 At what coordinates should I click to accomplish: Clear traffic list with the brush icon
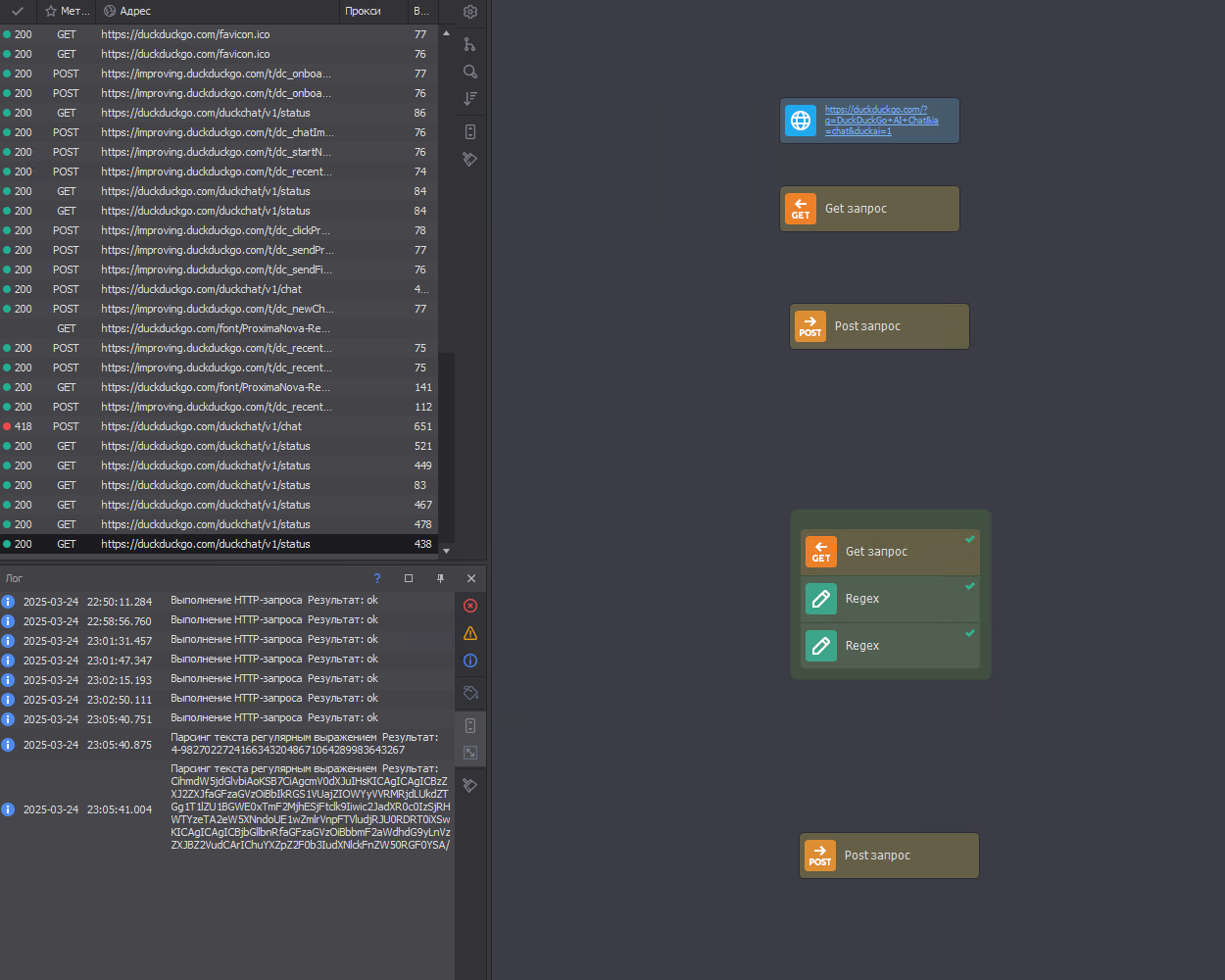[x=470, y=159]
